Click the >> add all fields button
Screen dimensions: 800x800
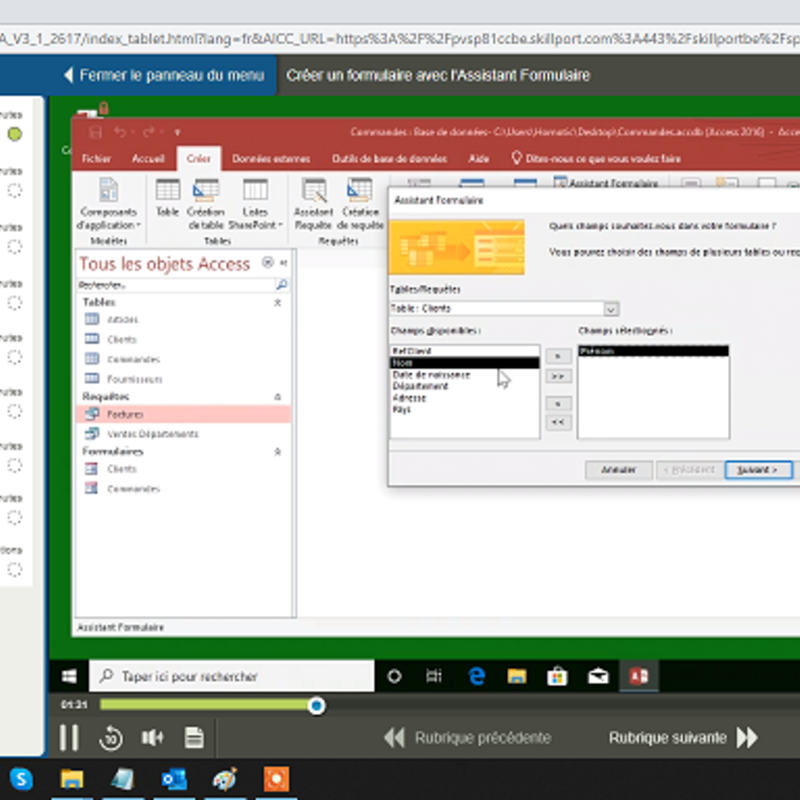tap(558, 377)
